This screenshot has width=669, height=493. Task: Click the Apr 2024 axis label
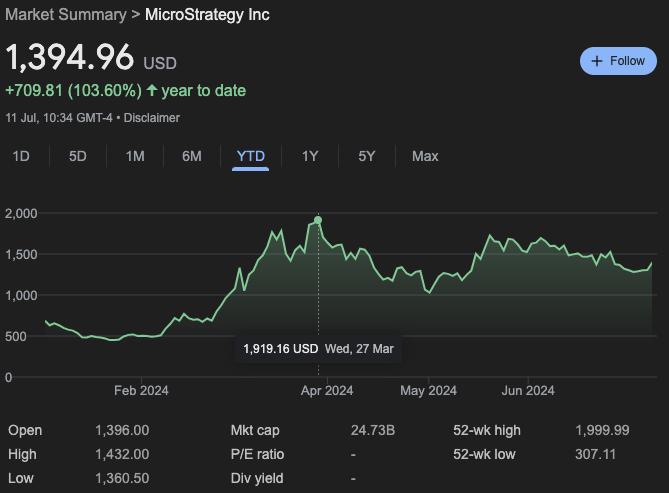click(327, 391)
